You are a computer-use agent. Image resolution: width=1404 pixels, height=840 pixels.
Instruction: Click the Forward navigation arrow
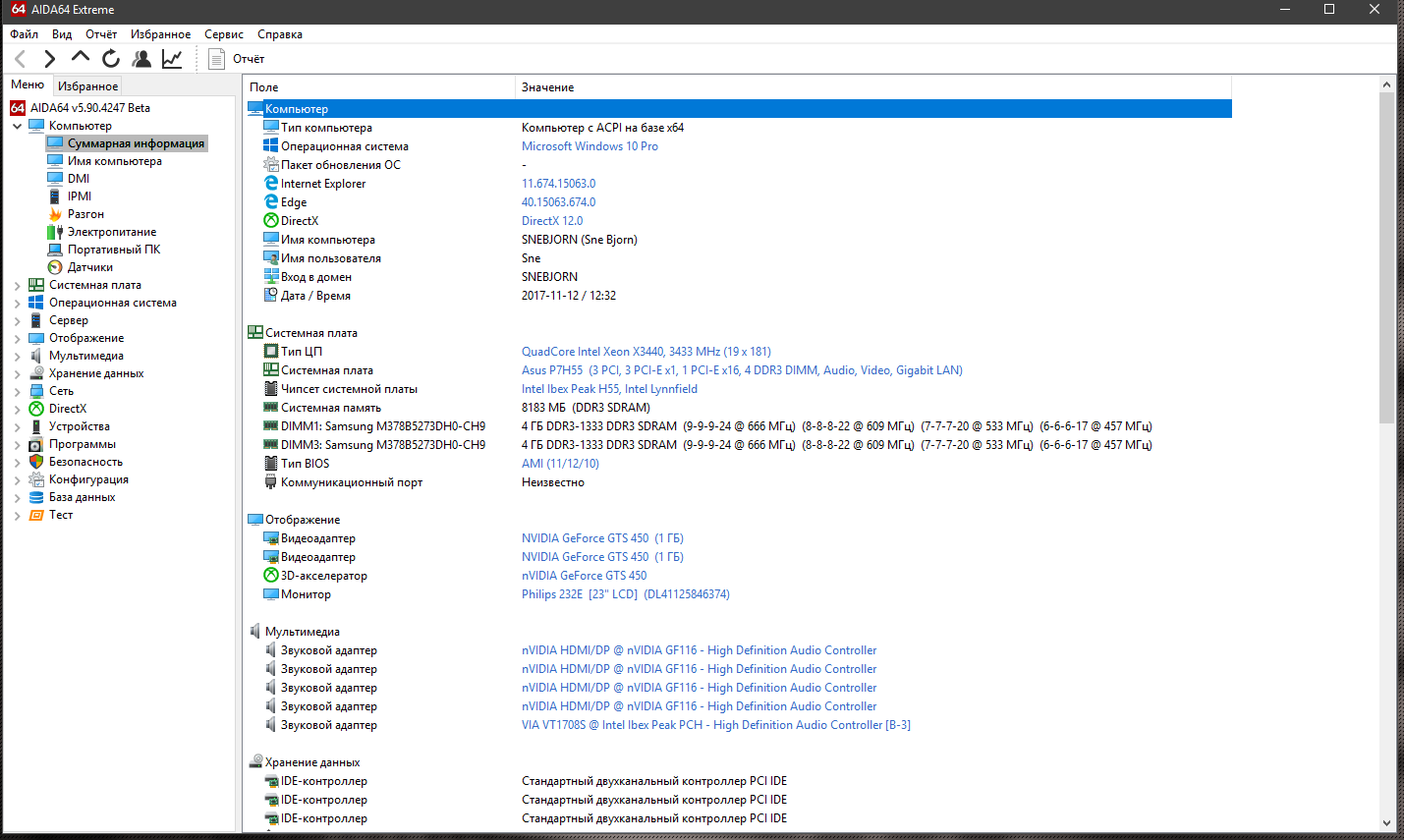pos(50,59)
